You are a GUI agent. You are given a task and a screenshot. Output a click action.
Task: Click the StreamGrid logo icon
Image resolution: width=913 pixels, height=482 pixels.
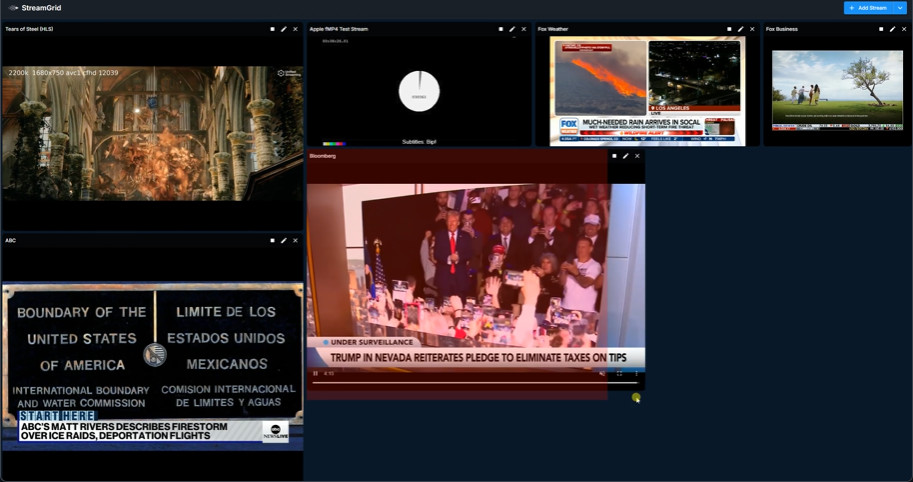coord(13,8)
